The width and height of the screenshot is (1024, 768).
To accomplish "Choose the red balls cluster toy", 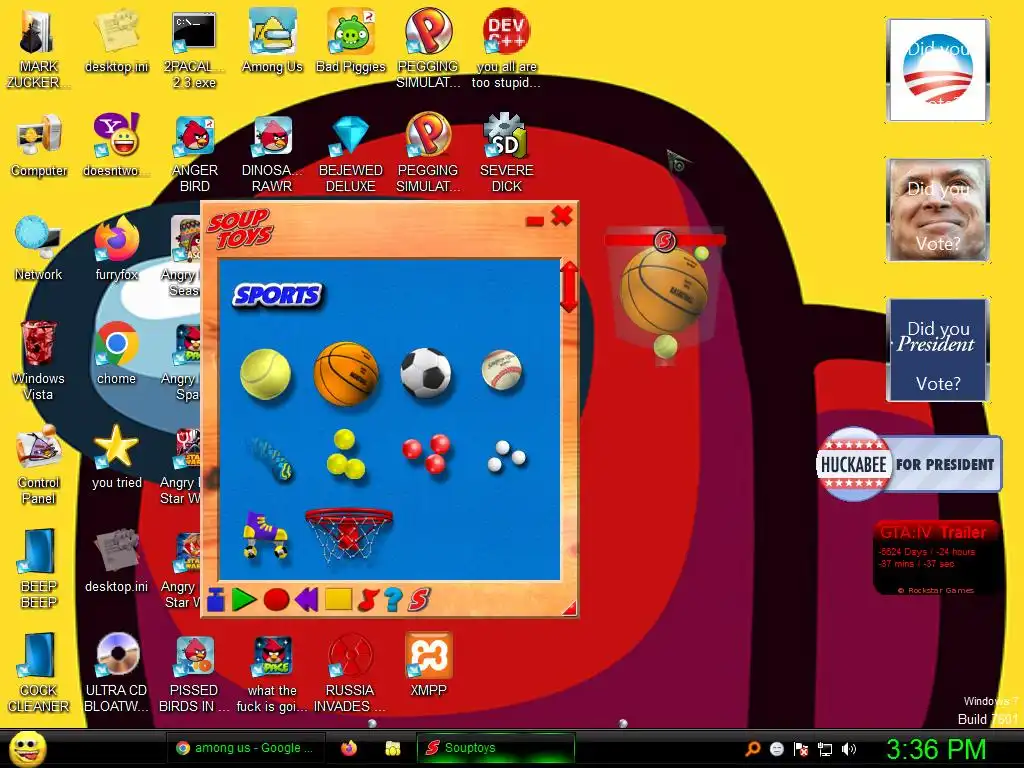I will [426, 453].
